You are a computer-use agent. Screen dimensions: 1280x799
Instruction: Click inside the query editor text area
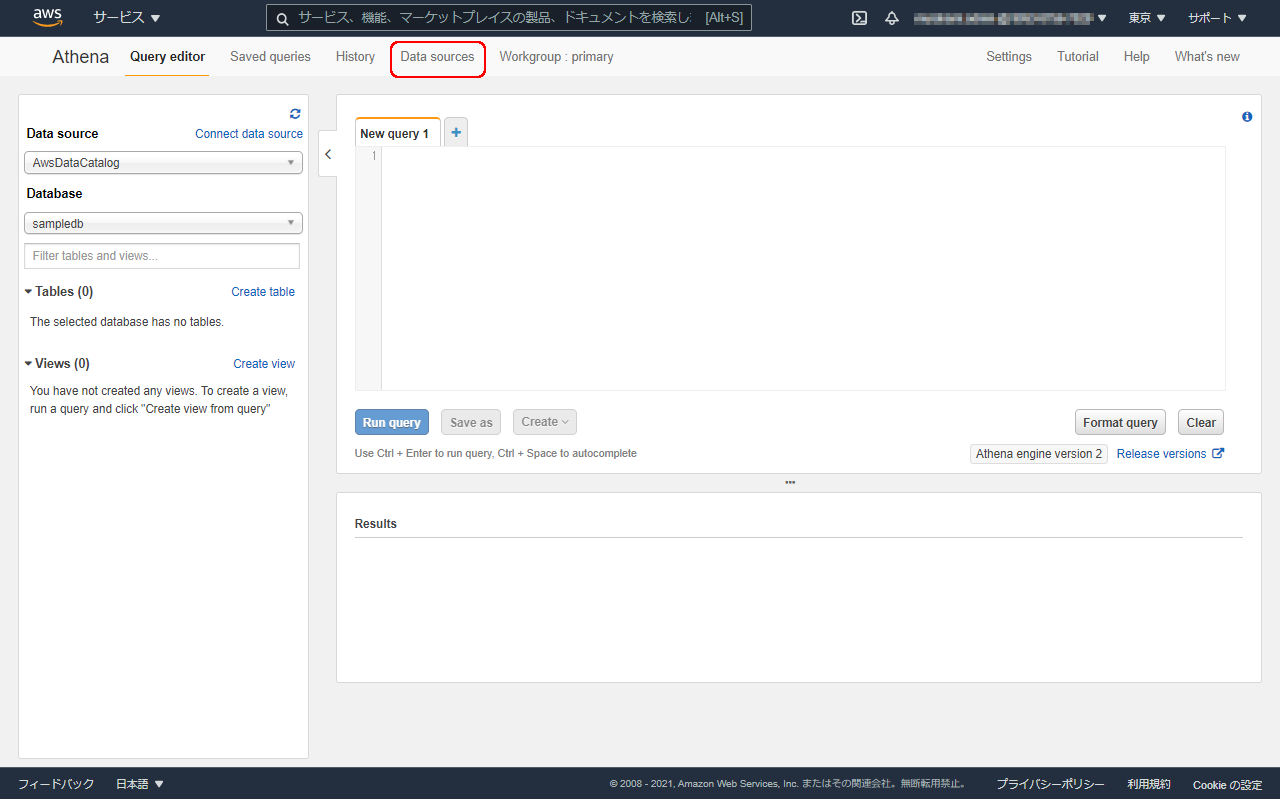803,268
